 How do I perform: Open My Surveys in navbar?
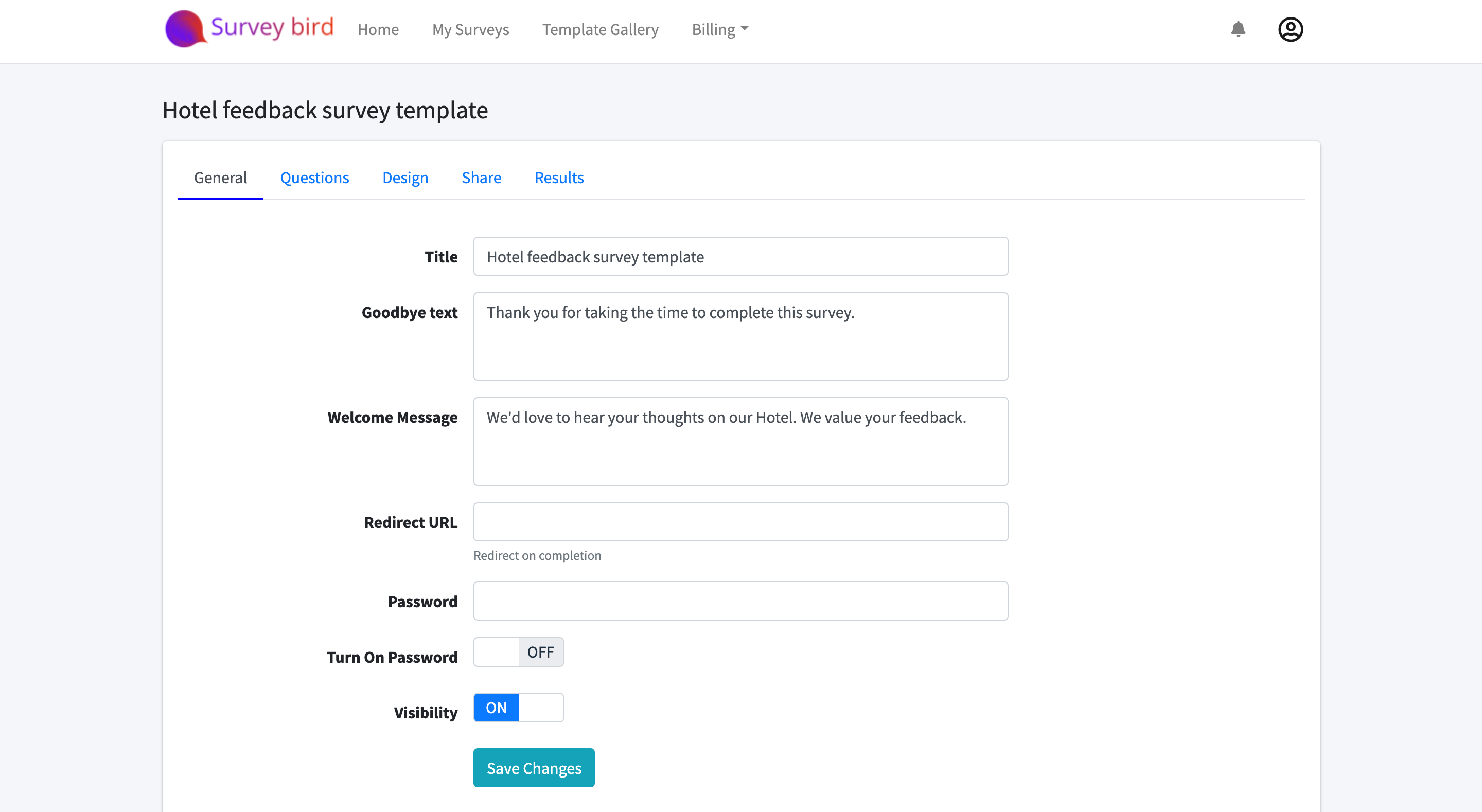(x=470, y=29)
